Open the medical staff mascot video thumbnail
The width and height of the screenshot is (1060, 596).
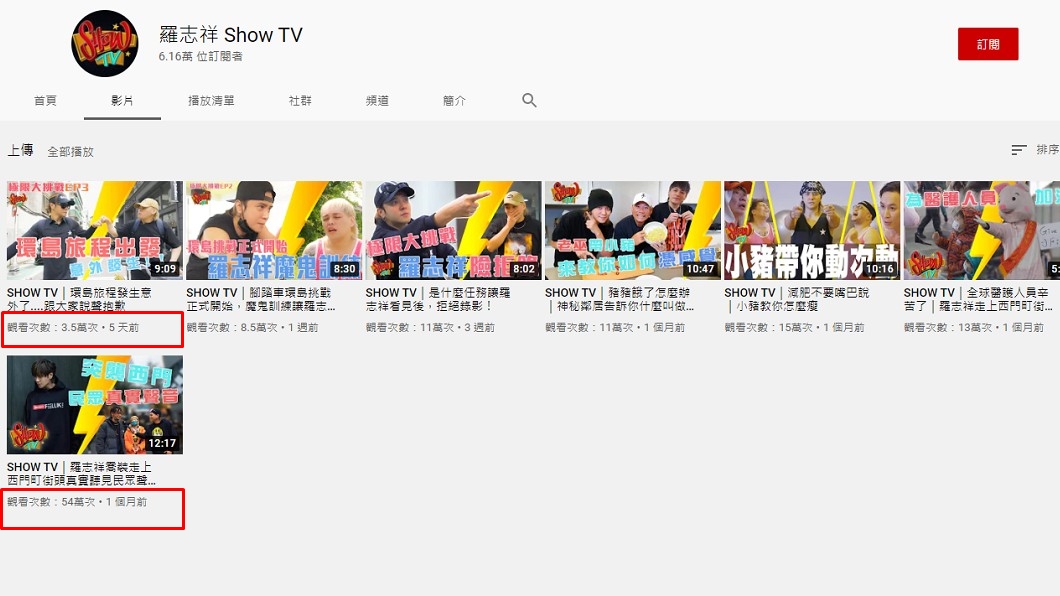click(982, 230)
